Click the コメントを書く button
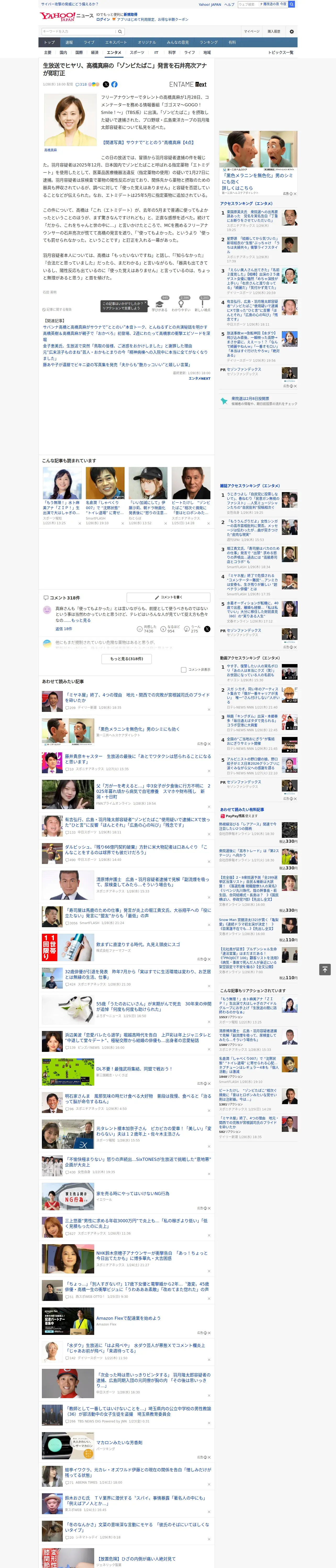This screenshot has width=336, height=1568. 168,597
